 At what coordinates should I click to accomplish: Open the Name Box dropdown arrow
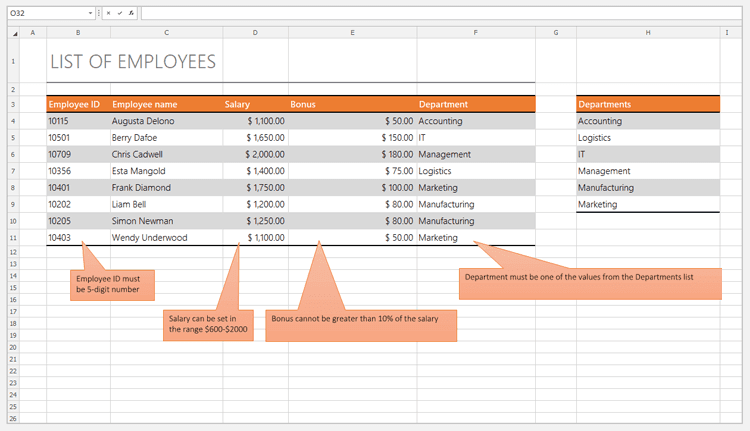[x=90, y=13]
